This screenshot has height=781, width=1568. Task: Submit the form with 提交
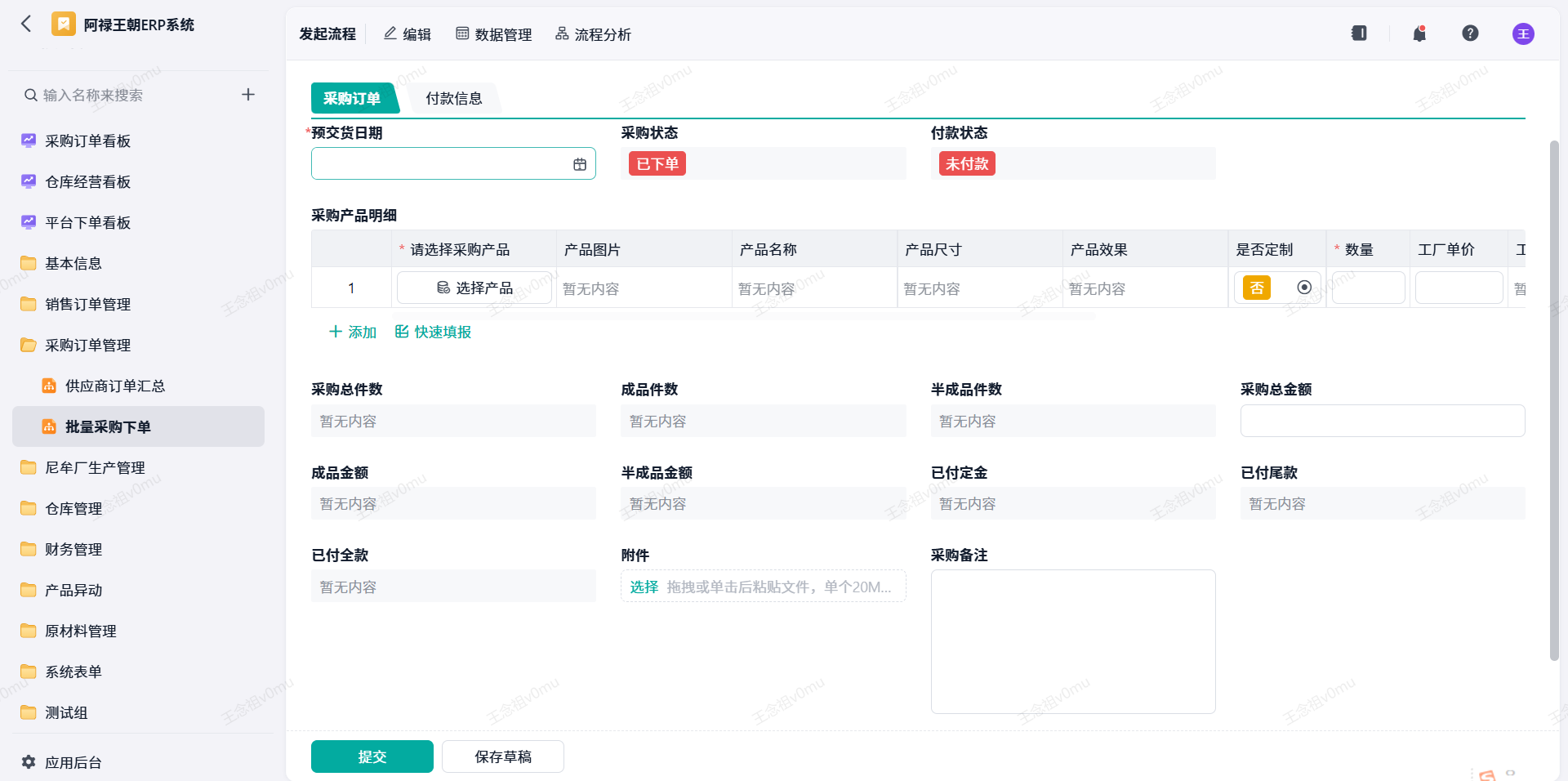point(372,756)
